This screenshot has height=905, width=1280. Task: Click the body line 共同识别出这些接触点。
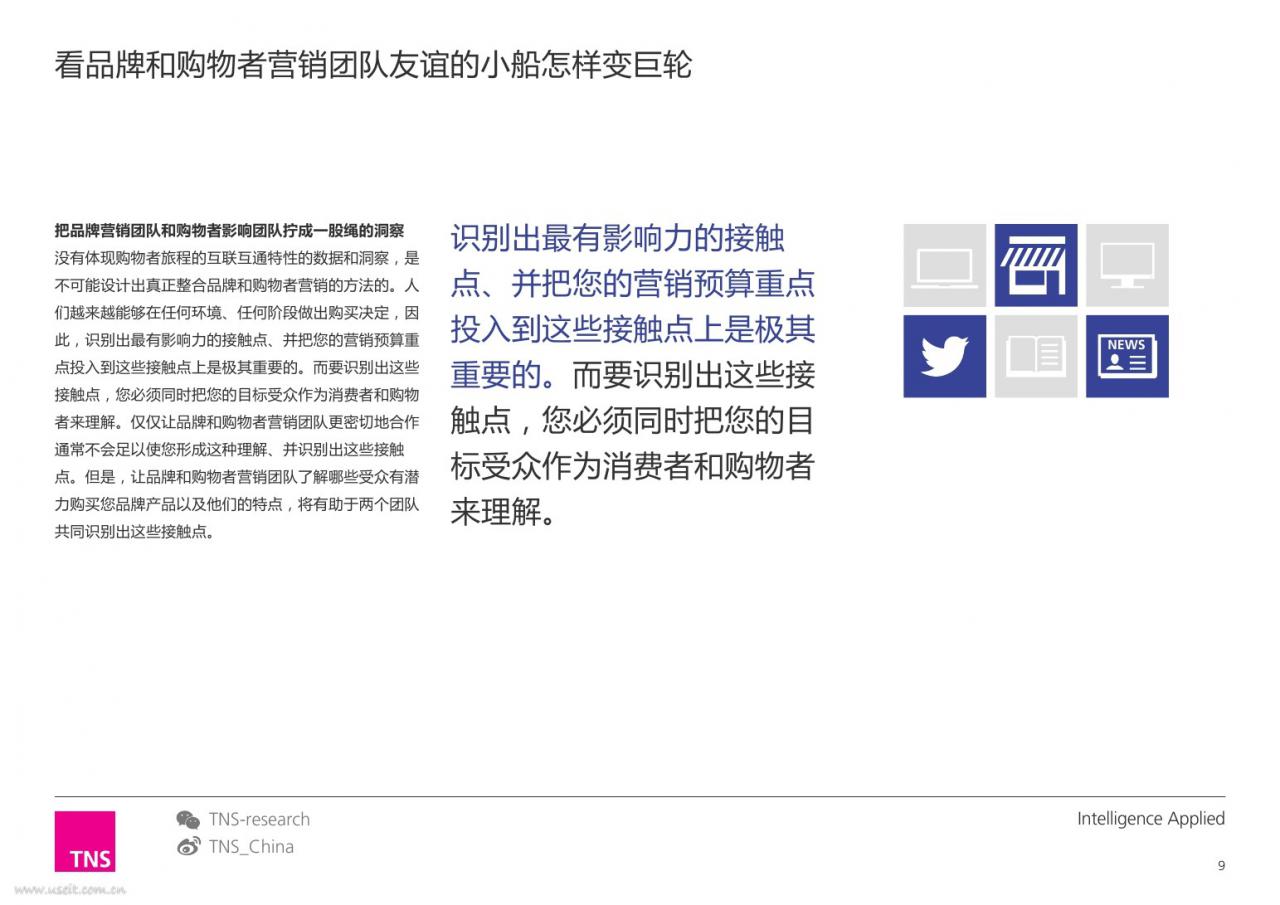pyautogui.click(x=135, y=531)
